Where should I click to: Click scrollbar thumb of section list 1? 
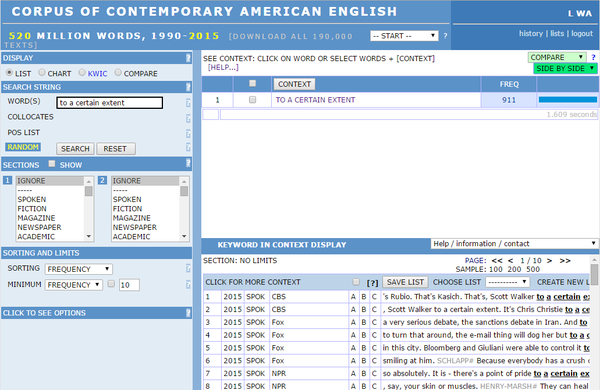[x=89, y=191]
